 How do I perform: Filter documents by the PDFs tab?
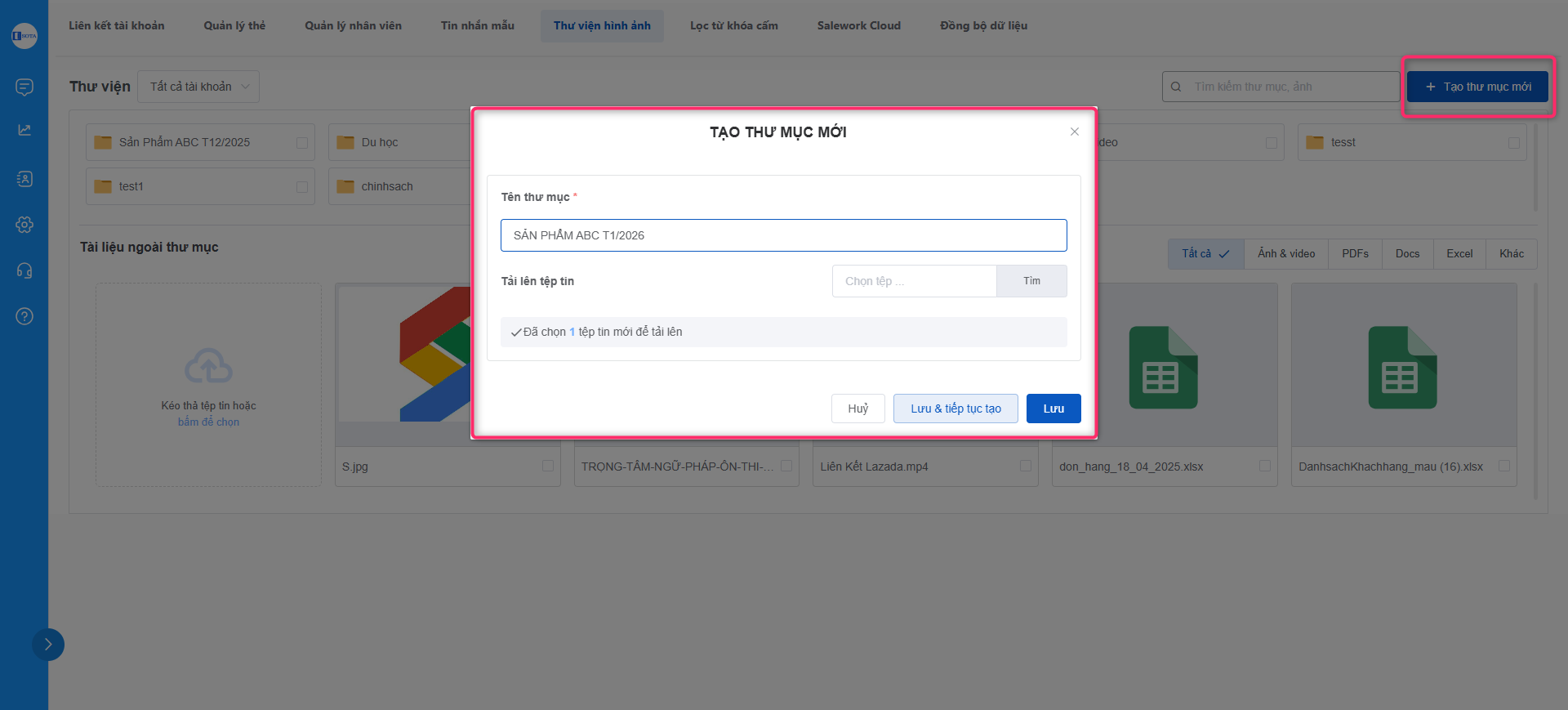pos(1354,254)
